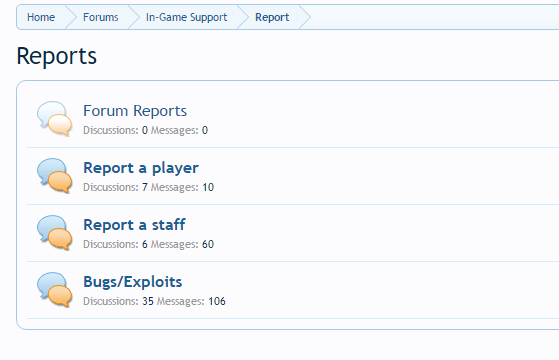The image size is (559, 360).
Task: Open the Bugs/Exploits forum
Action: coord(133,282)
